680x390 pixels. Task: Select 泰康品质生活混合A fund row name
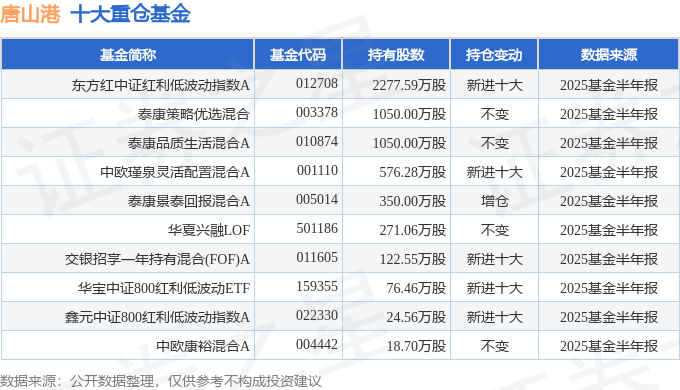pyautogui.click(x=189, y=143)
